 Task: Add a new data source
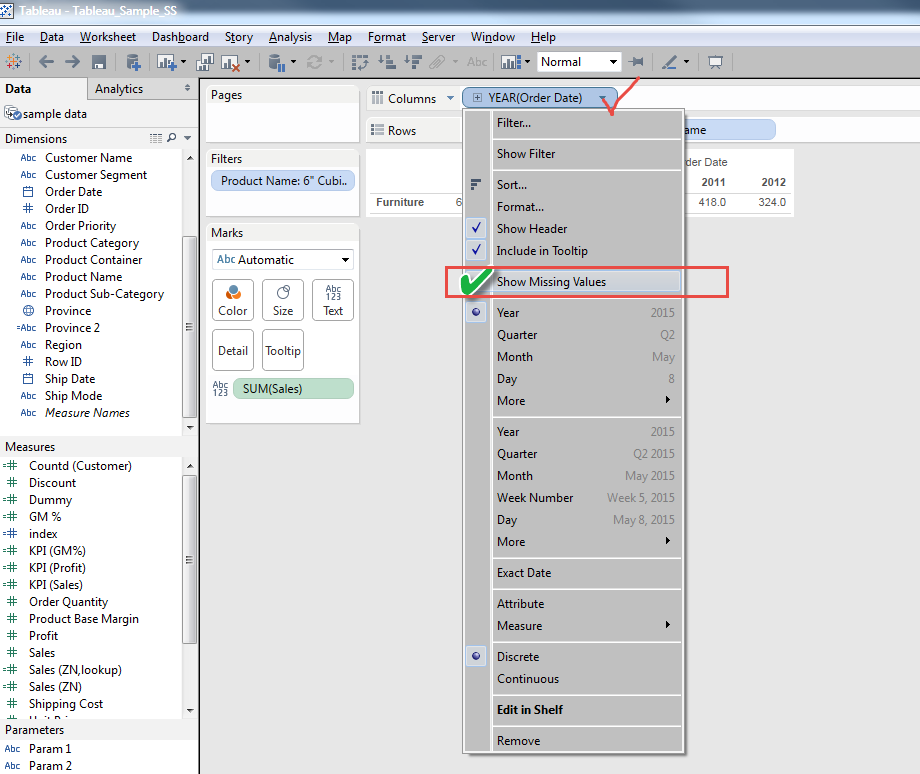point(133,62)
